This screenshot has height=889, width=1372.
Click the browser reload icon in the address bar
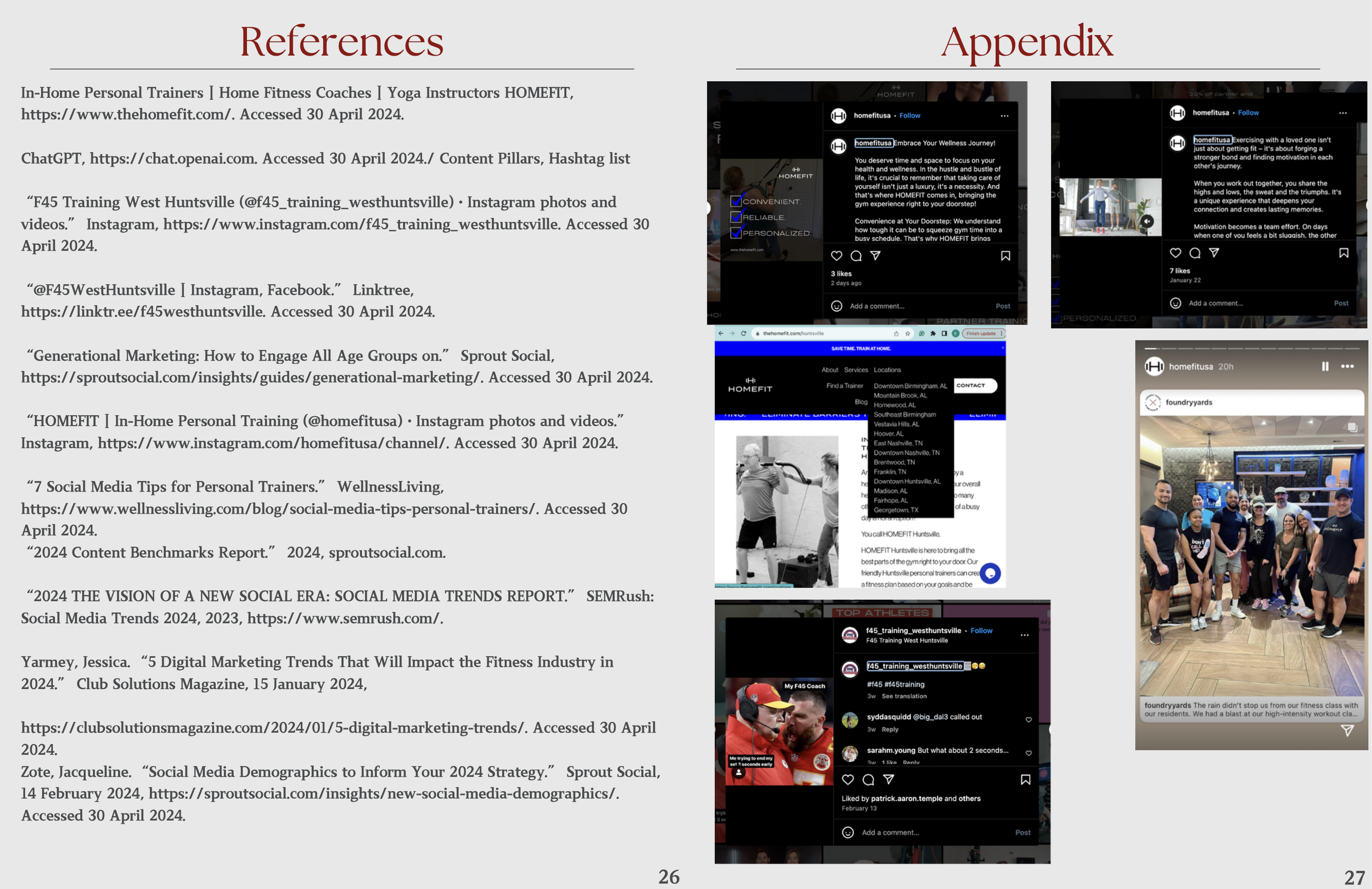[744, 333]
